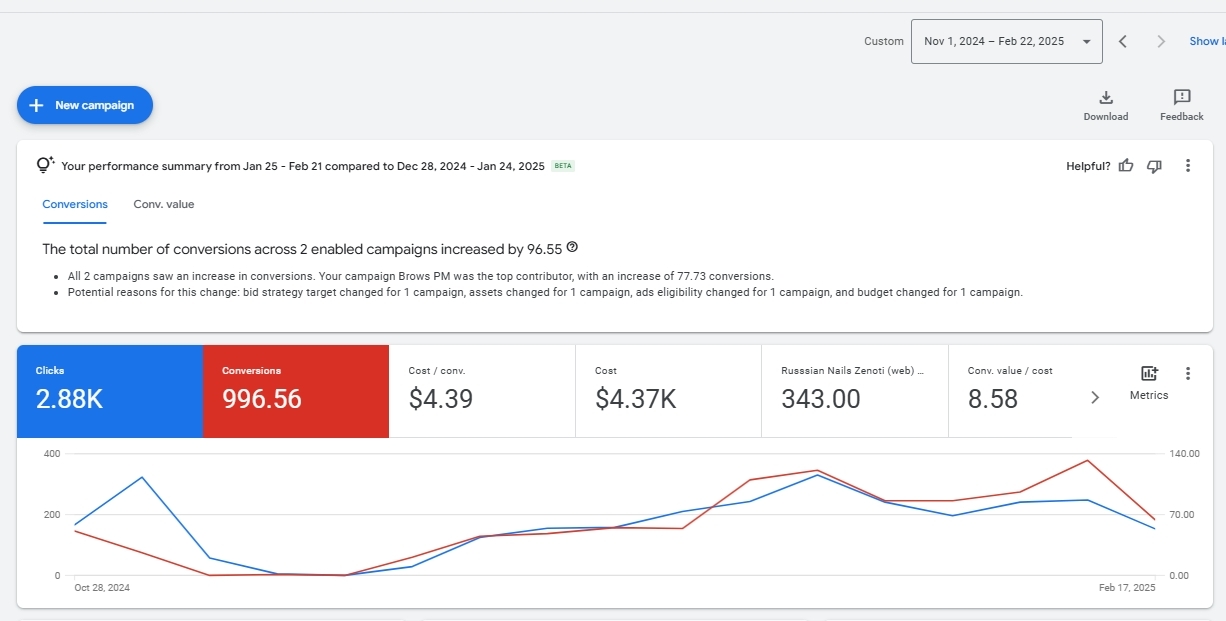Image resolution: width=1226 pixels, height=621 pixels.
Task: Open the date range dropdown
Action: tap(1006, 41)
